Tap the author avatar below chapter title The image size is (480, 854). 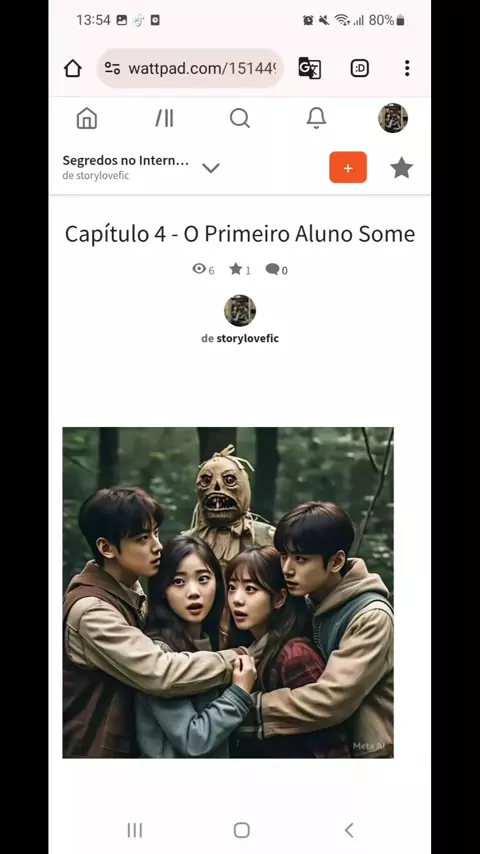240,310
